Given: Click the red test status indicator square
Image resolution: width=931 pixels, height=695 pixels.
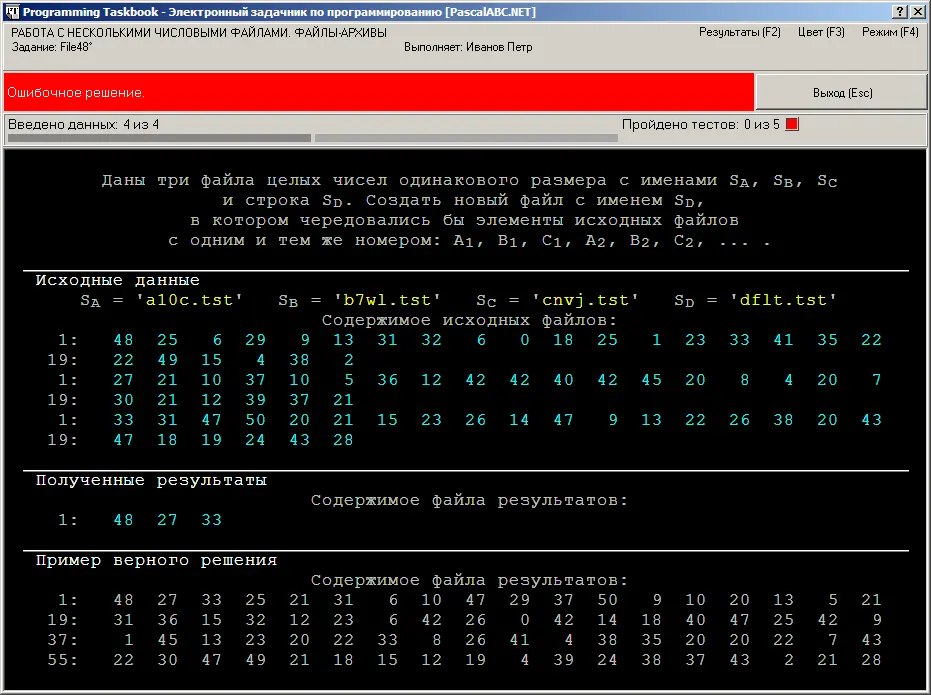Looking at the screenshot, I should click(792, 124).
